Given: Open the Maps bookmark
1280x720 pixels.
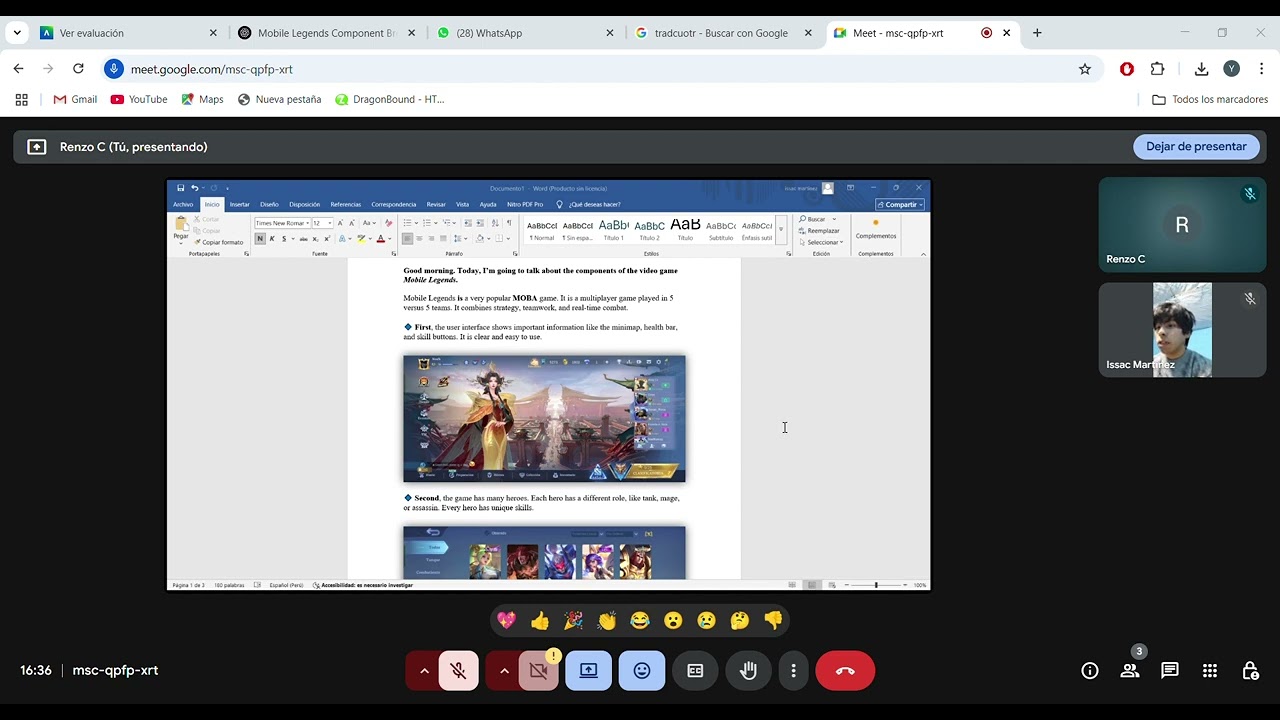Looking at the screenshot, I should tap(202, 99).
